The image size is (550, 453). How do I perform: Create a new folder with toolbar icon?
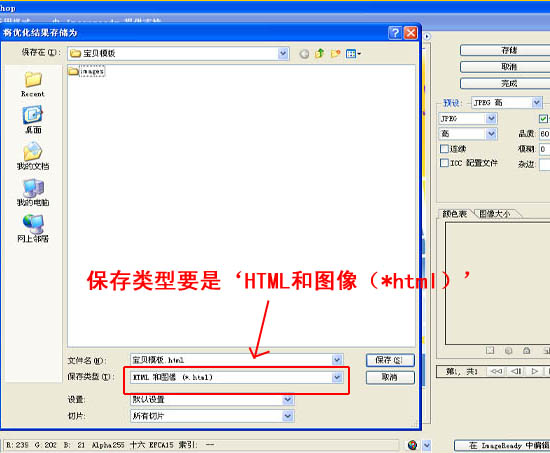[335, 54]
